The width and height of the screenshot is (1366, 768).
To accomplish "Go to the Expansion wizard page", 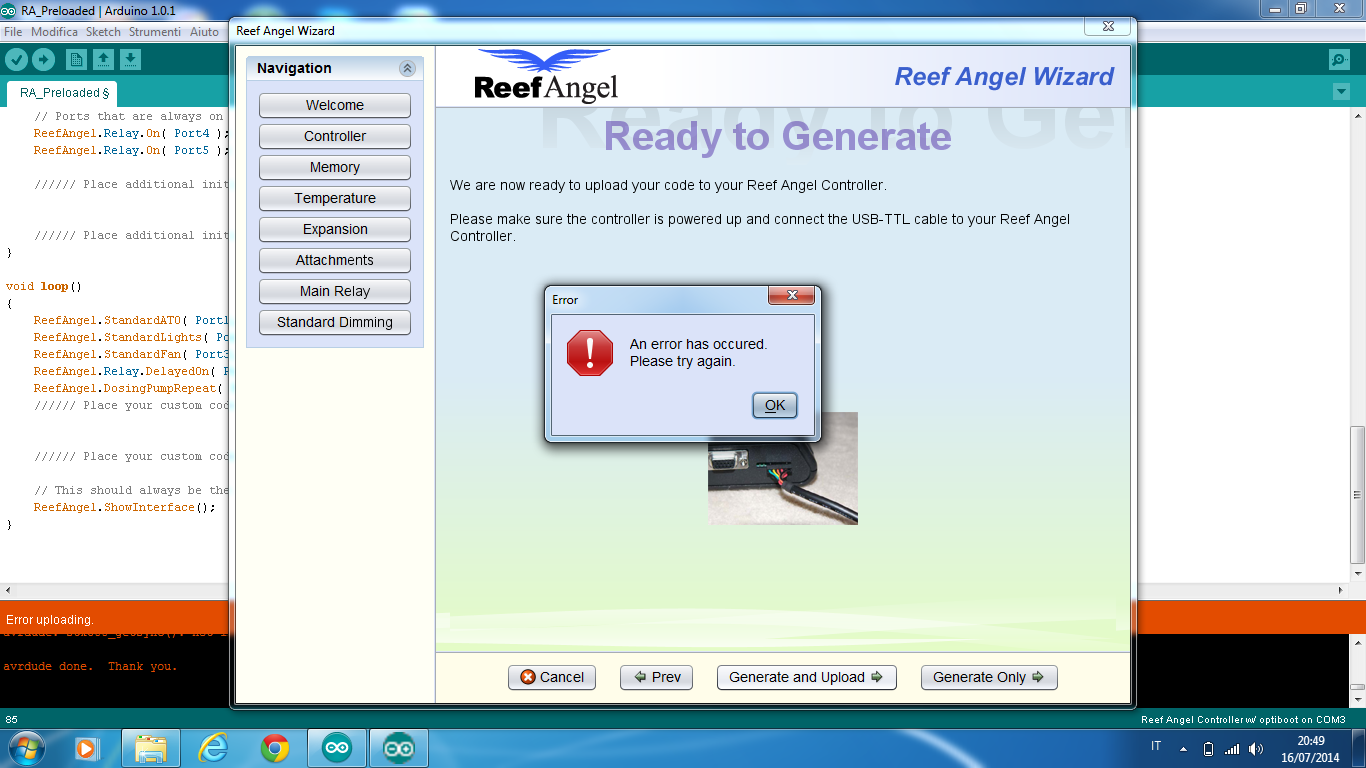I will pyautogui.click(x=335, y=229).
